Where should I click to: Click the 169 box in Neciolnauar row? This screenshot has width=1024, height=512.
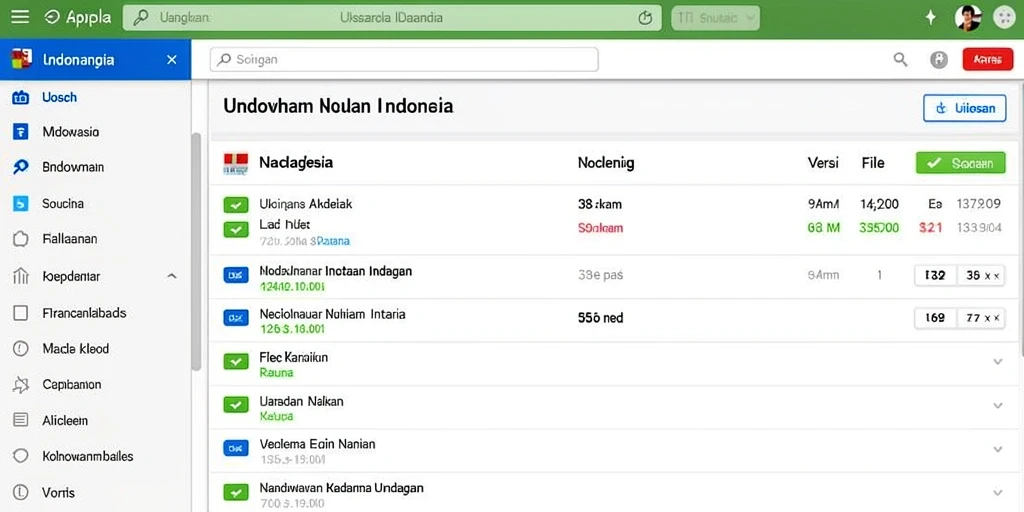[x=935, y=318]
